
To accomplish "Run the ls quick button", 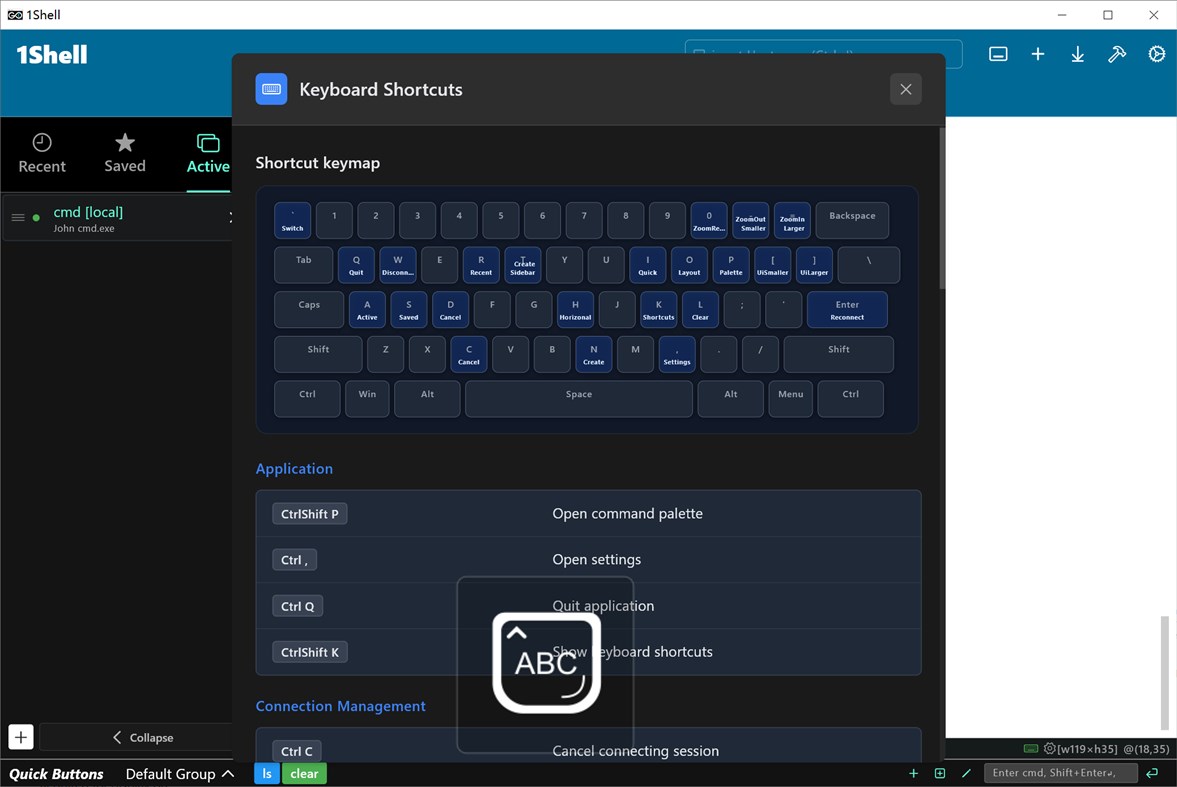I will pos(266,773).
